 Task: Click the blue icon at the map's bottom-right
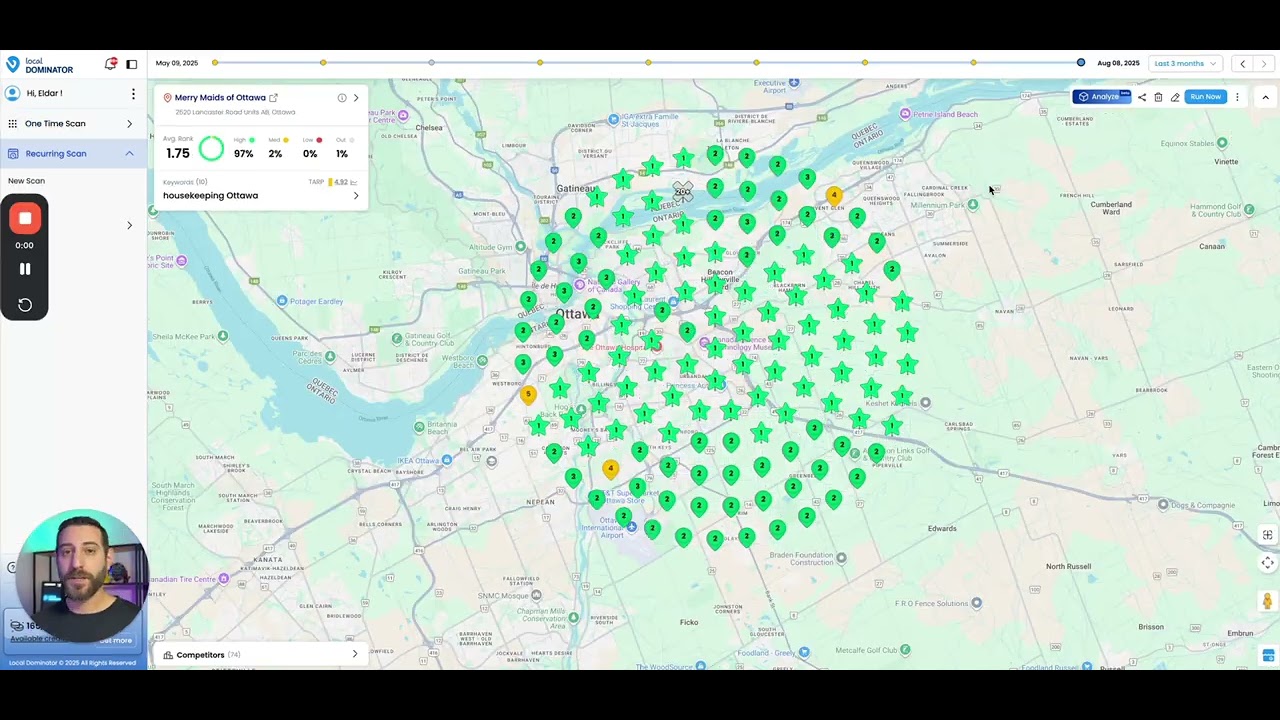[x=1268, y=656]
